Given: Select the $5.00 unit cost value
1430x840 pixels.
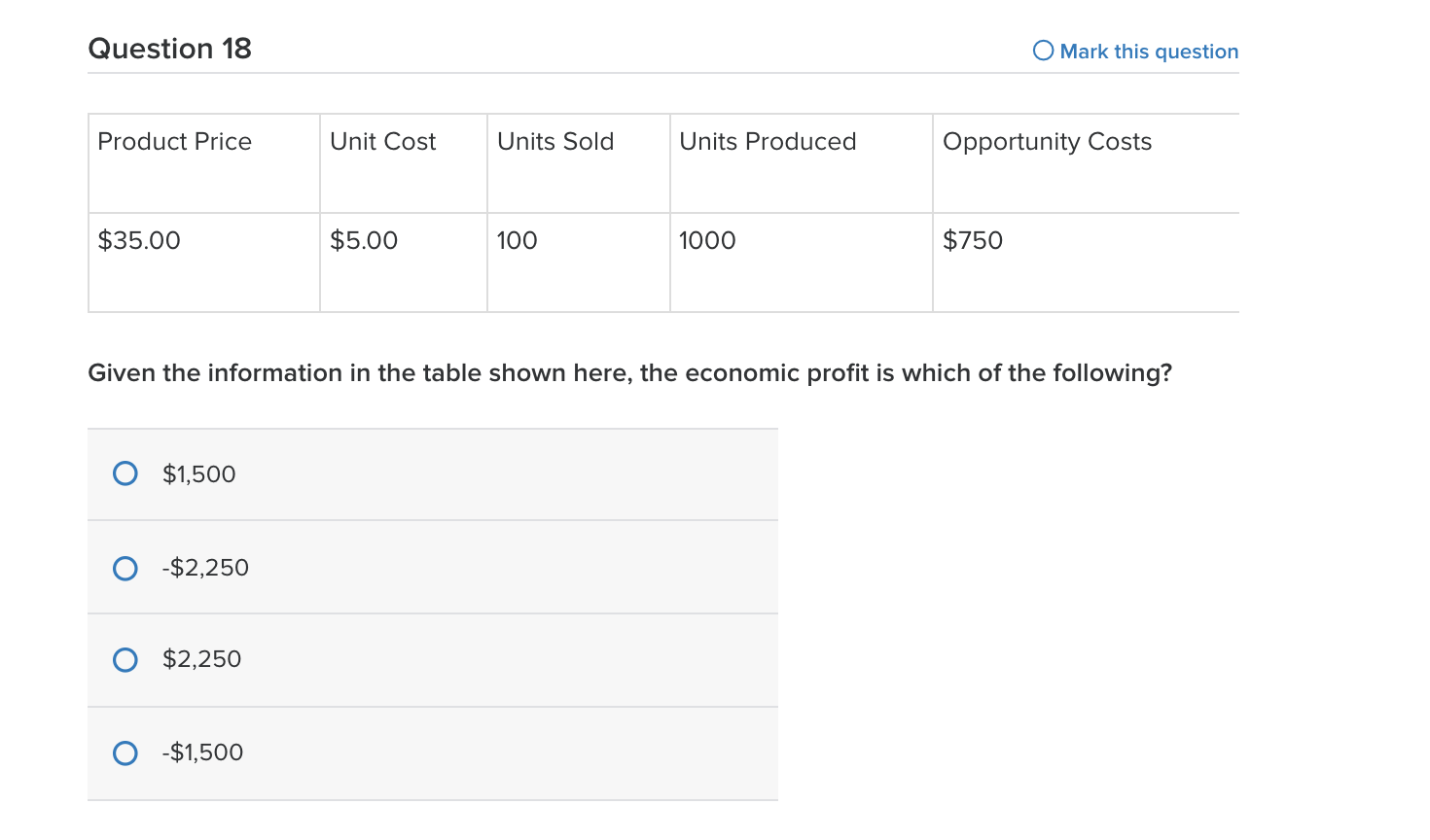Looking at the screenshot, I should tap(364, 241).
